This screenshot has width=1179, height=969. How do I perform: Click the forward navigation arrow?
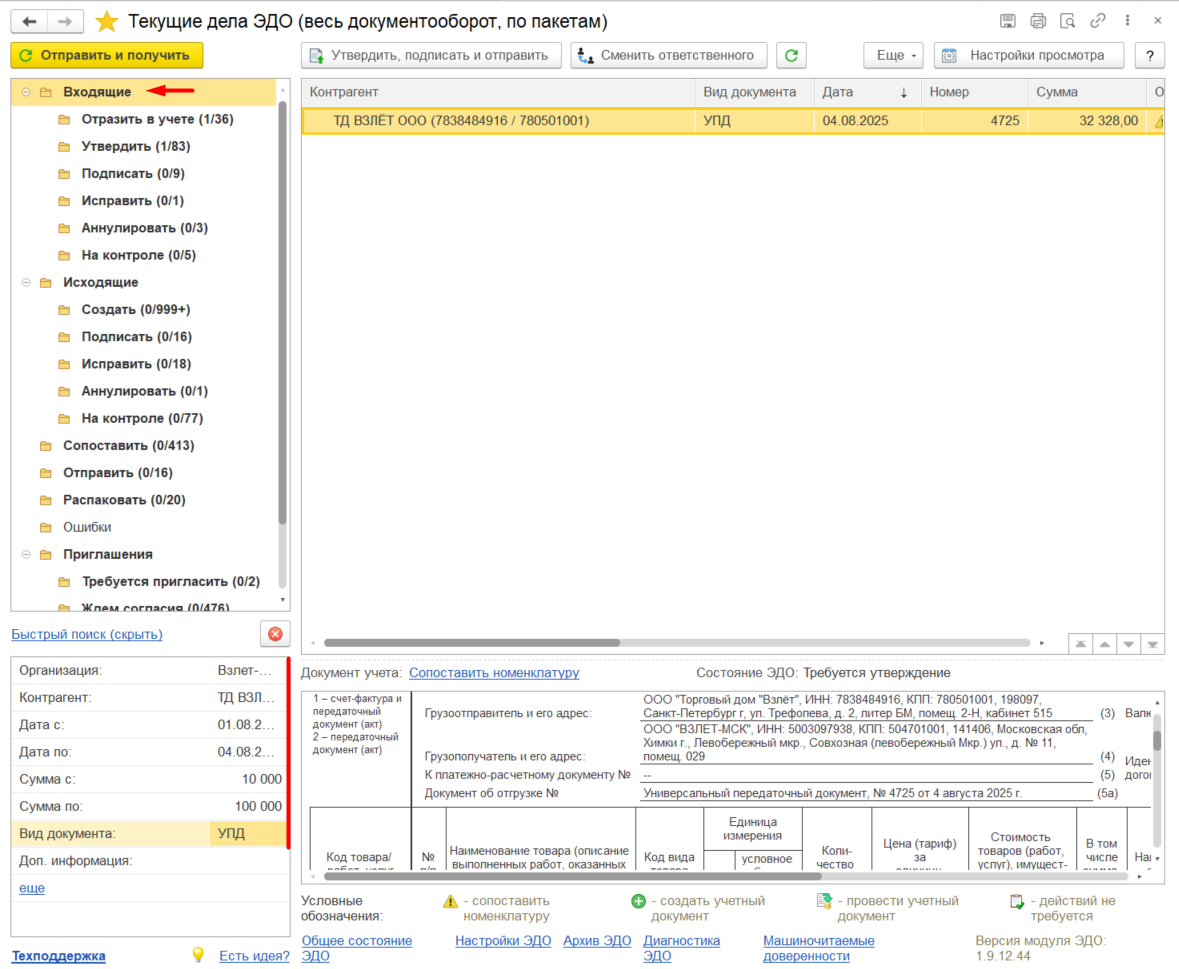pos(65,22)
